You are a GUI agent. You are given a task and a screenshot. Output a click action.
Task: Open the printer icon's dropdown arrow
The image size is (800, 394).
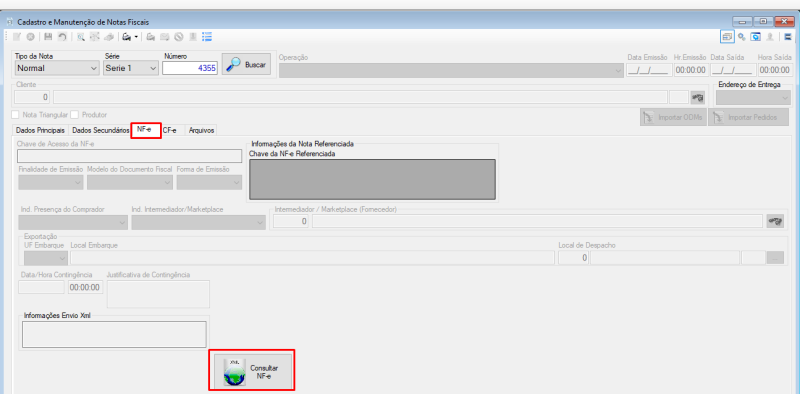pos(136,37)
